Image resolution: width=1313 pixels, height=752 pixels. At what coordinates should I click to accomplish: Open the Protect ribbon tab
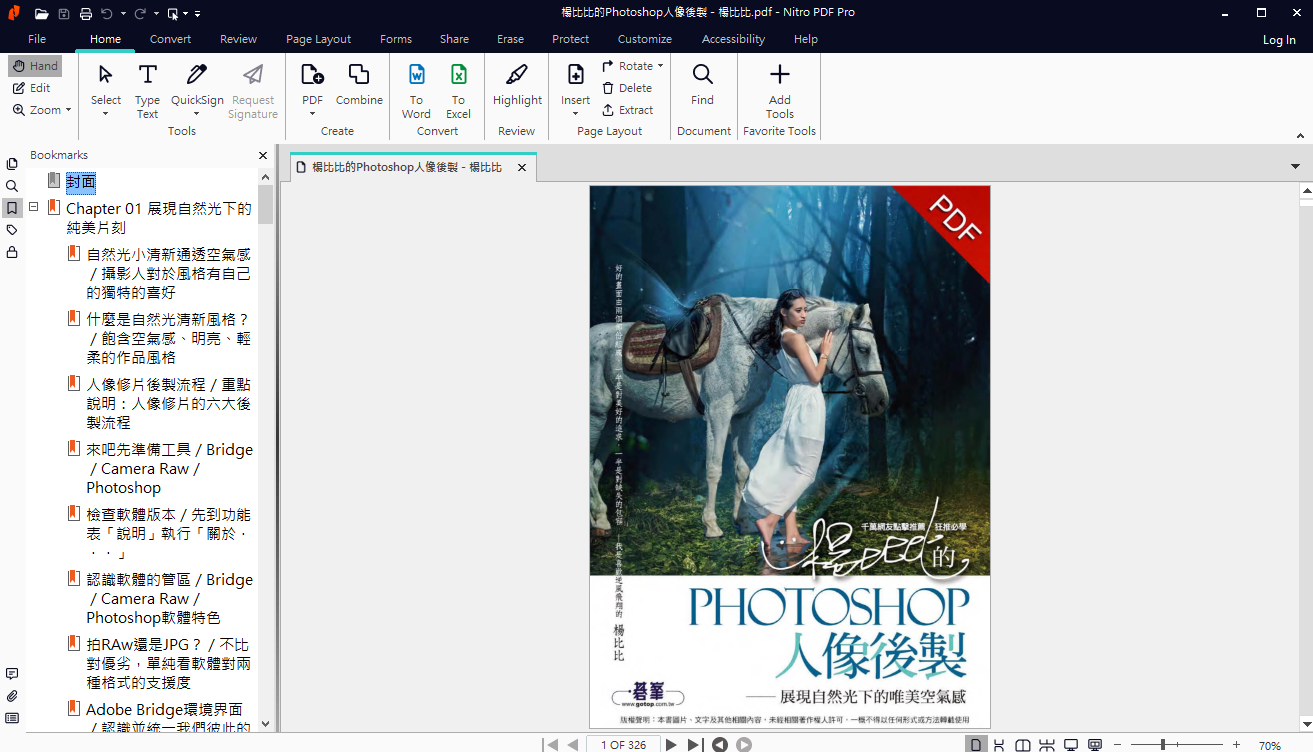pos(570,39)
